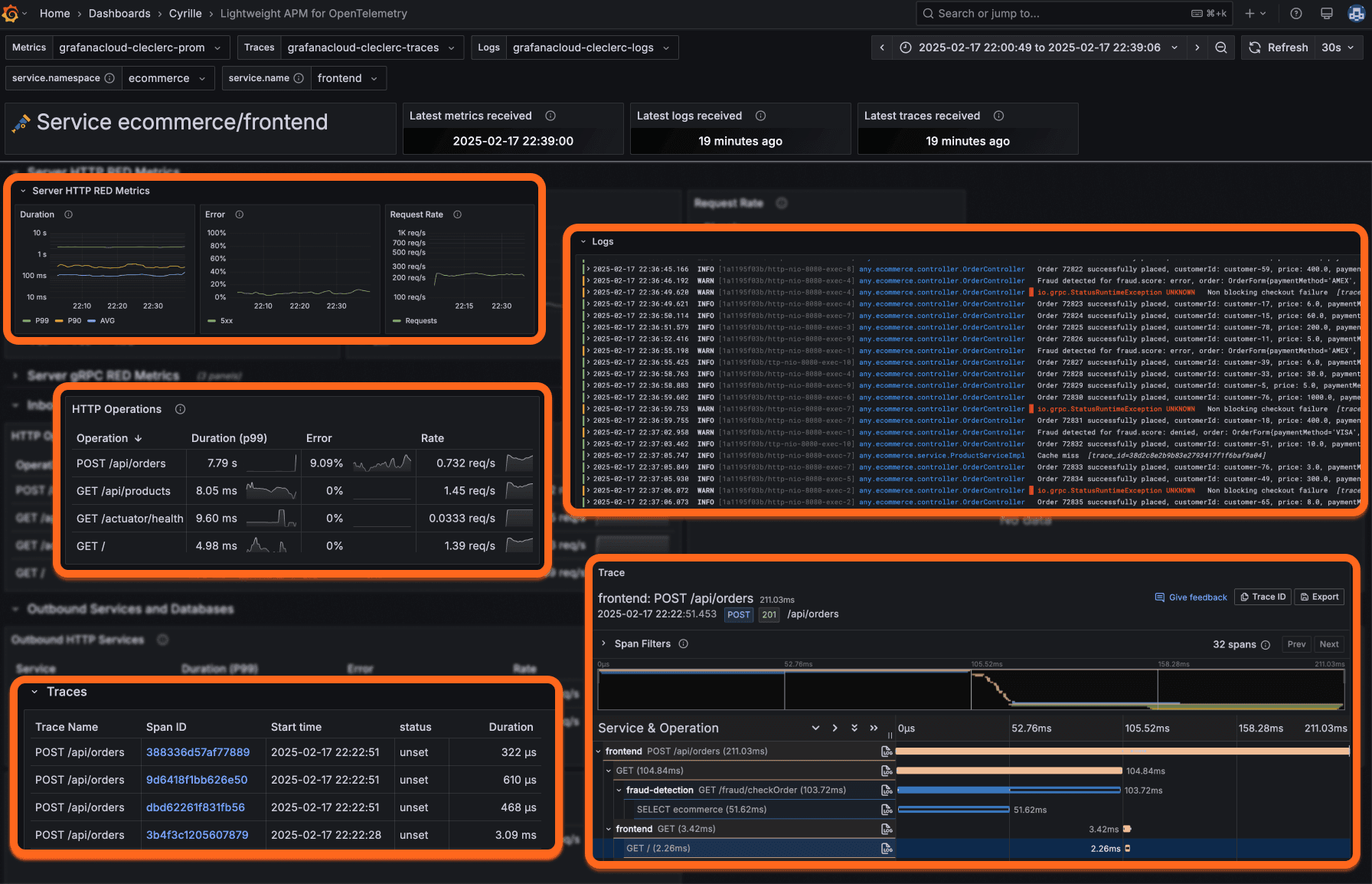1372x884 pixels.
Task: Click the info icon next to Span Filters
Action: pos(684,643)
